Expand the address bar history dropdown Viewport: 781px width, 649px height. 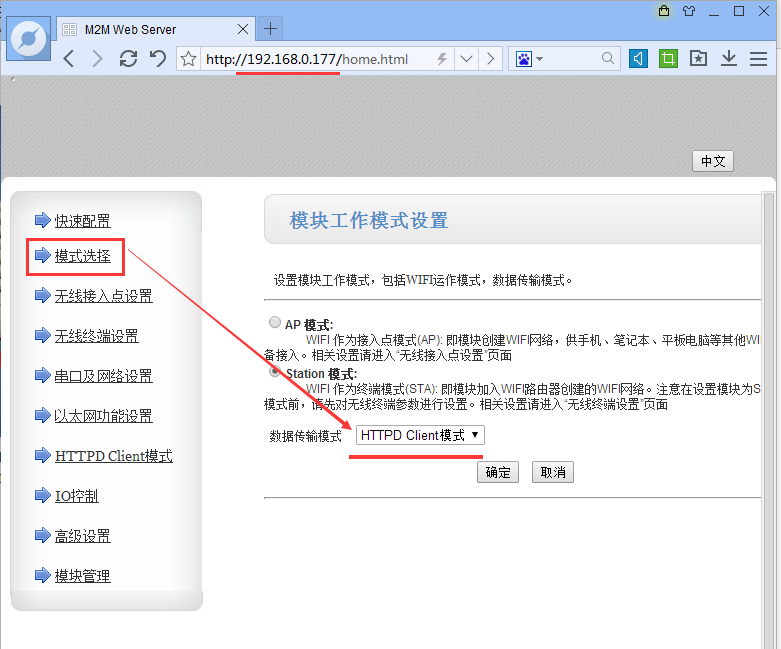coord(466,59)
